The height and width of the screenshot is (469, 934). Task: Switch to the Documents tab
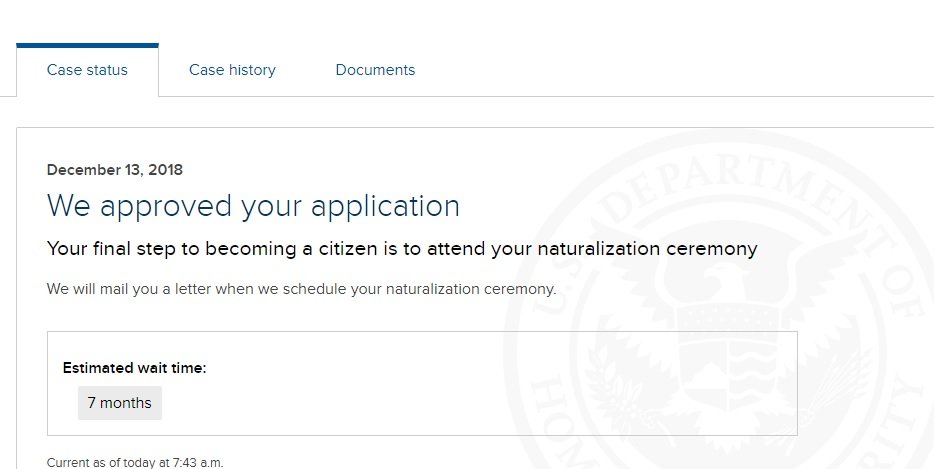click(x=375, y=70)
